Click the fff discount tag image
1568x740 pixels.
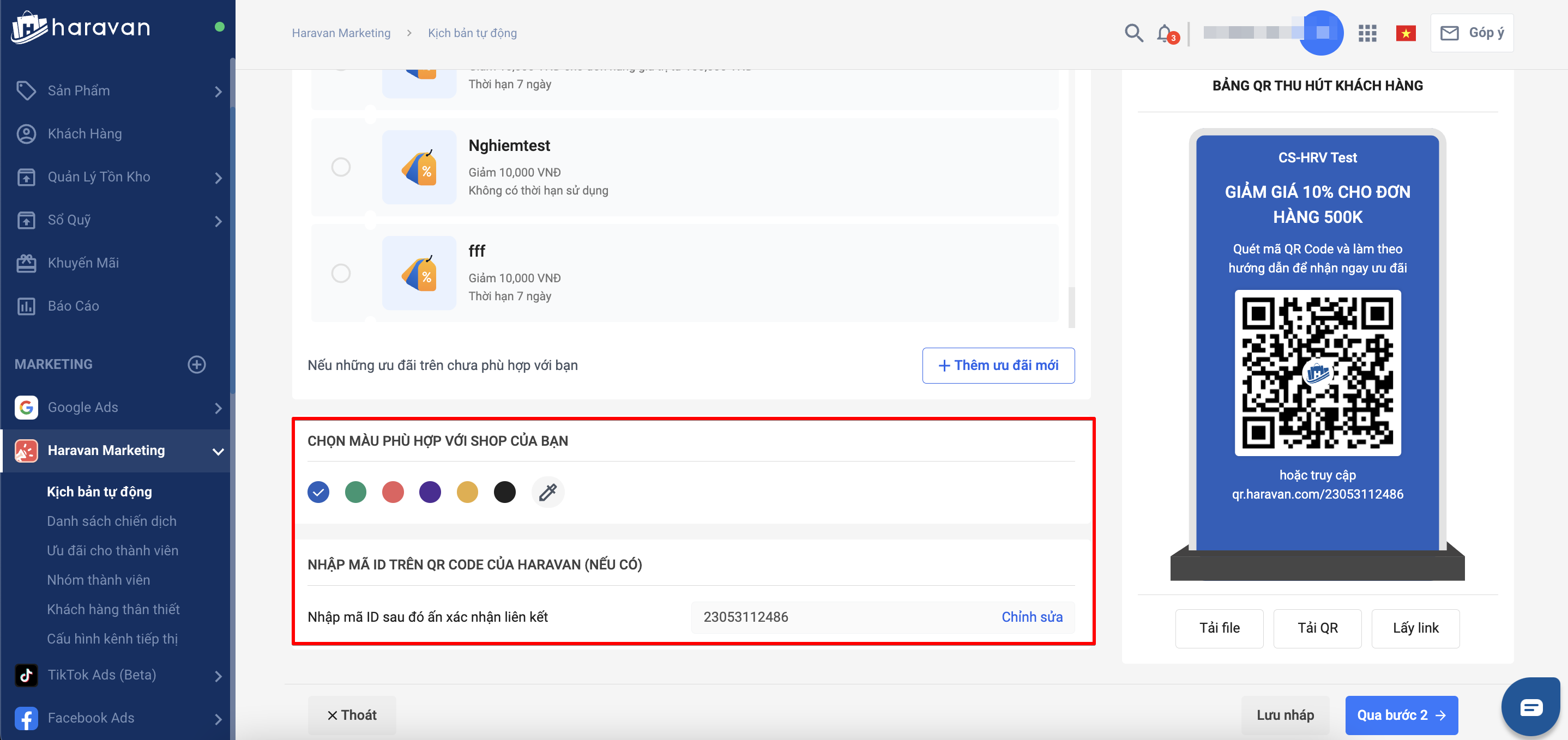[419, 272]
